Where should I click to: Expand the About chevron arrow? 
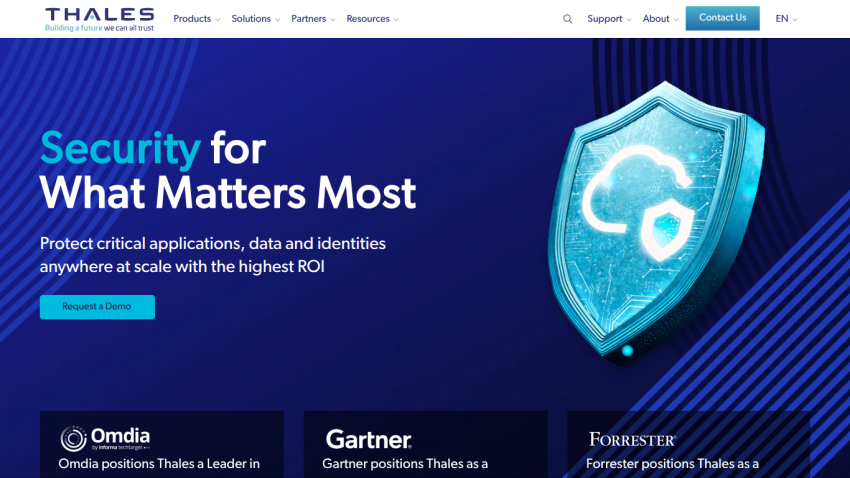tap(676, 20)
